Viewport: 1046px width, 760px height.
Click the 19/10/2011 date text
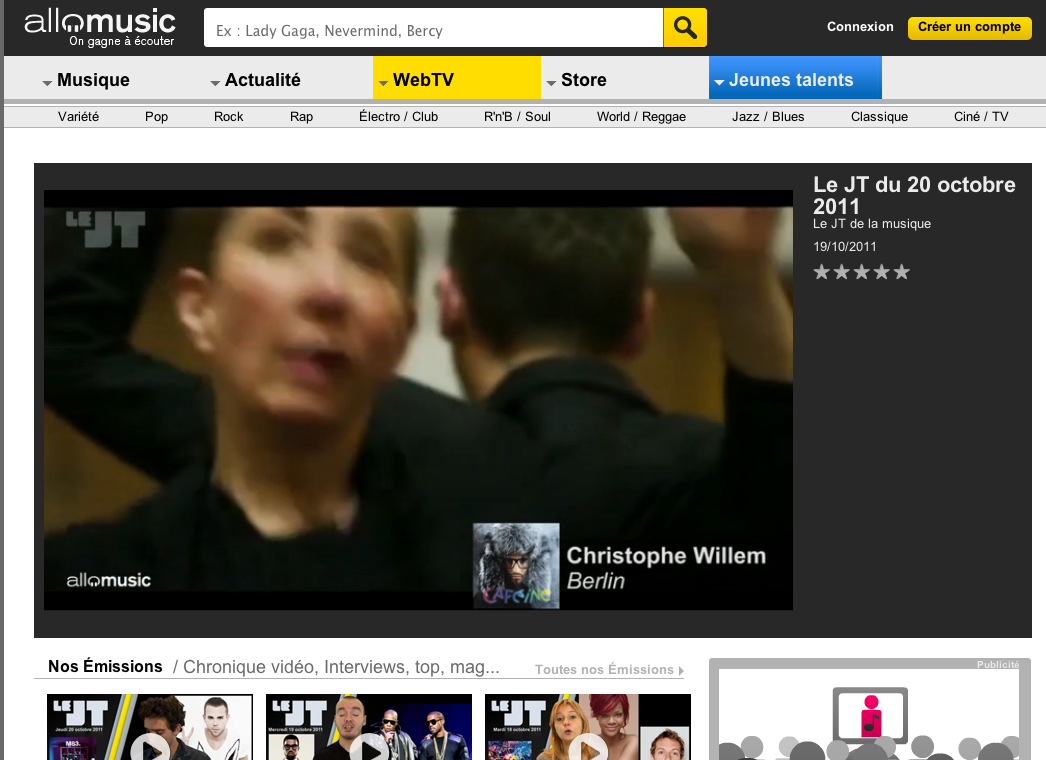pyautogui.click(x=845, y=246)
